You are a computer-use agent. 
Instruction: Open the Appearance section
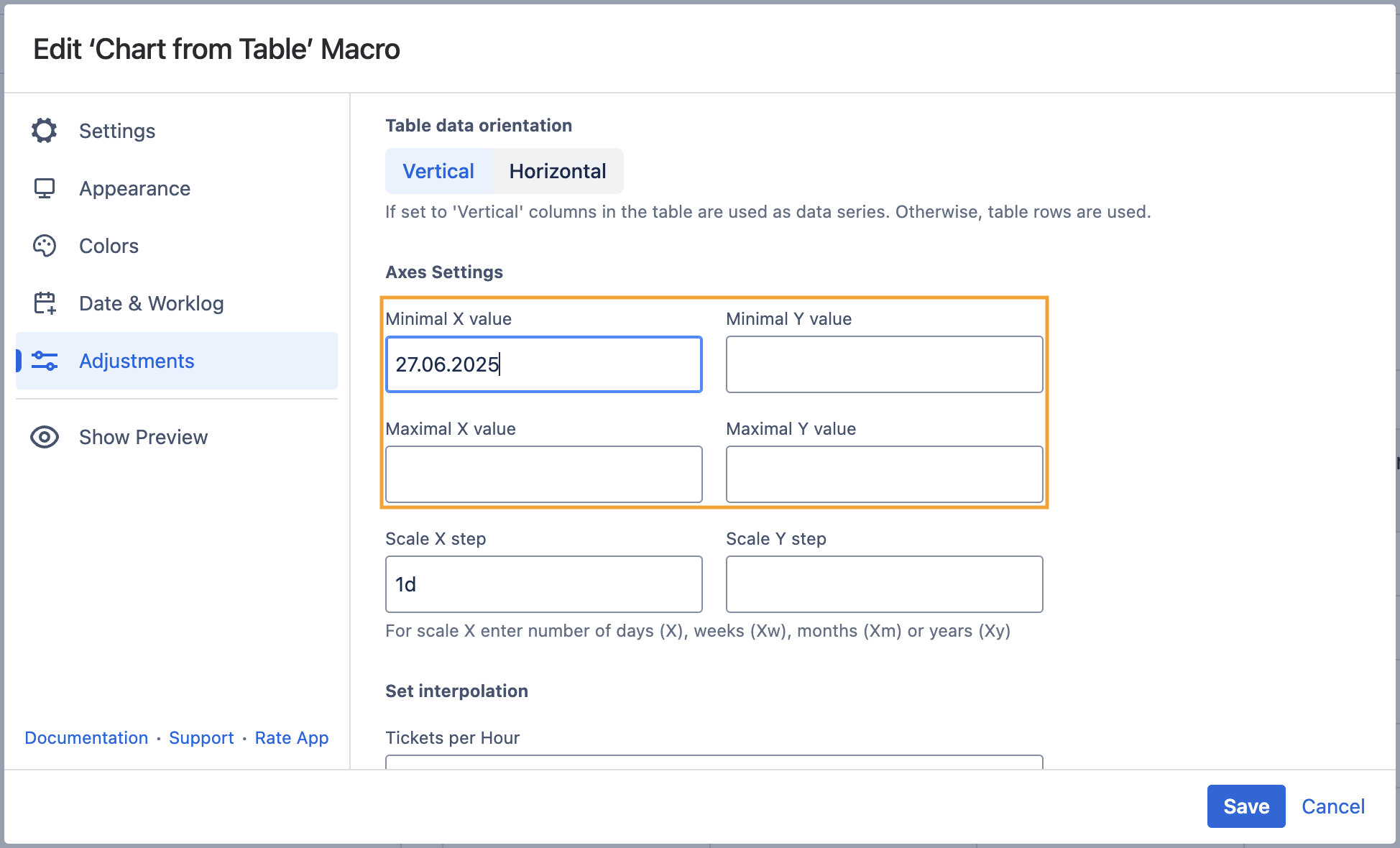134,188
